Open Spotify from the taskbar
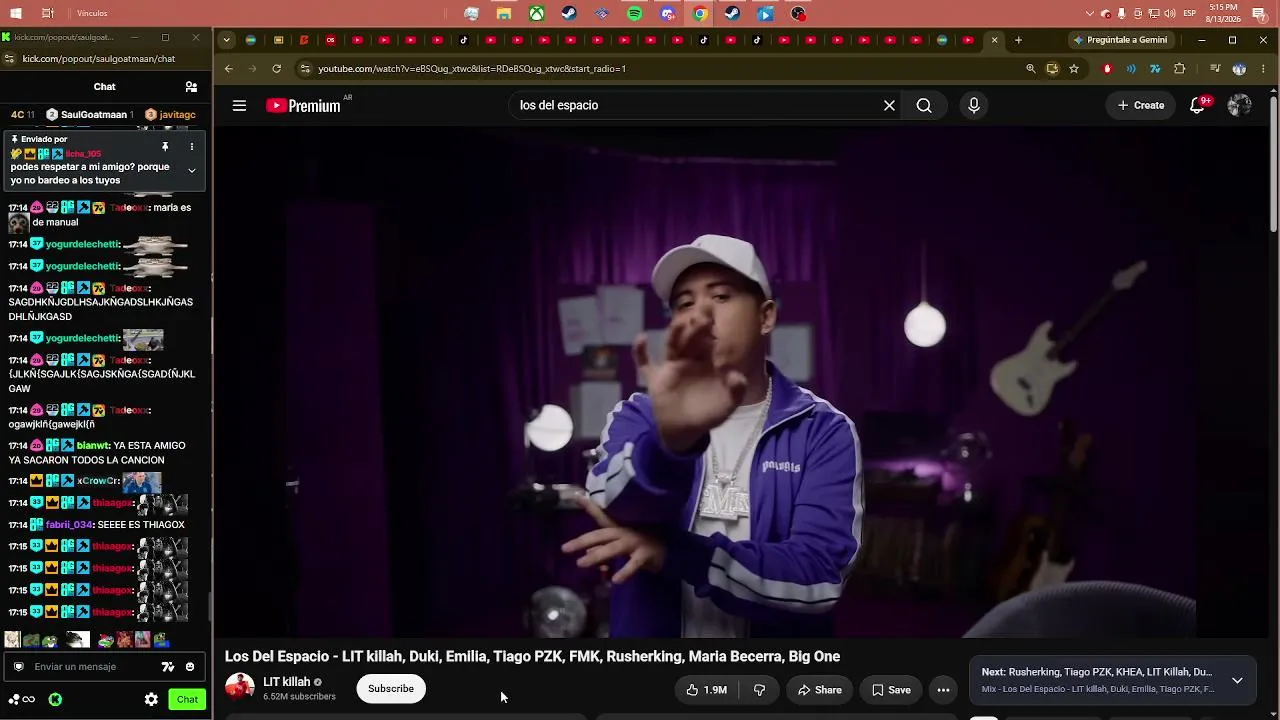The image size is (1280, 720). pos(635,14)
